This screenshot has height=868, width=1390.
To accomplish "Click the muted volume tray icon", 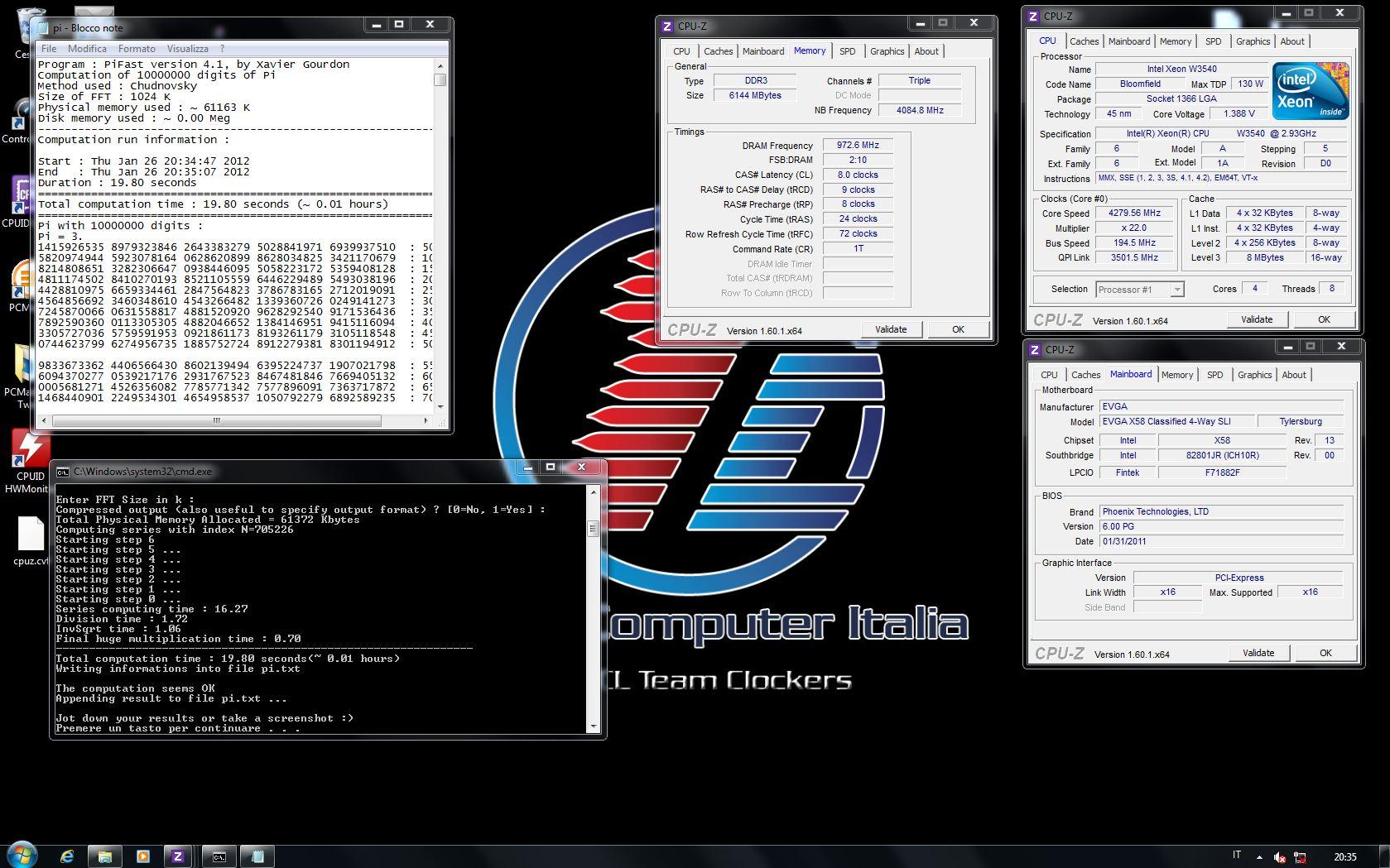I will coord(1280,857).
